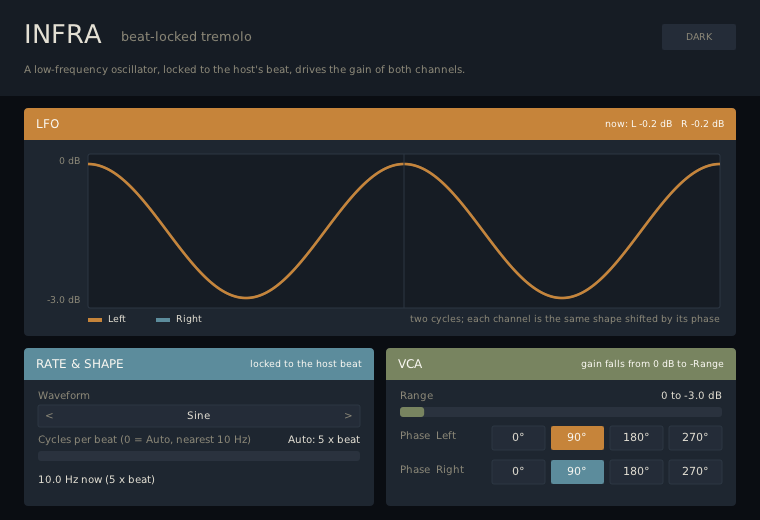Click the 'now: L -0.2 dB' readout
Viewport: 760px width, 520px height.
pos(638,124)
